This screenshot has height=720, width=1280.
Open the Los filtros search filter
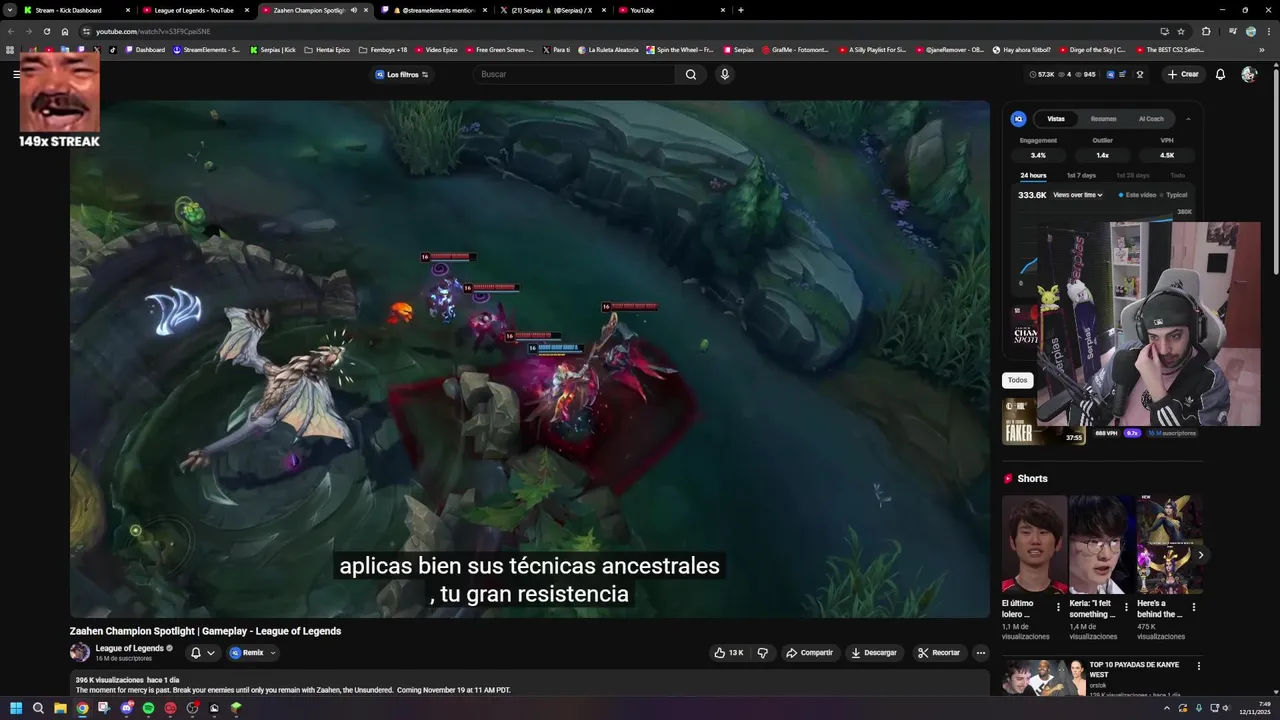tap(402, 74)
